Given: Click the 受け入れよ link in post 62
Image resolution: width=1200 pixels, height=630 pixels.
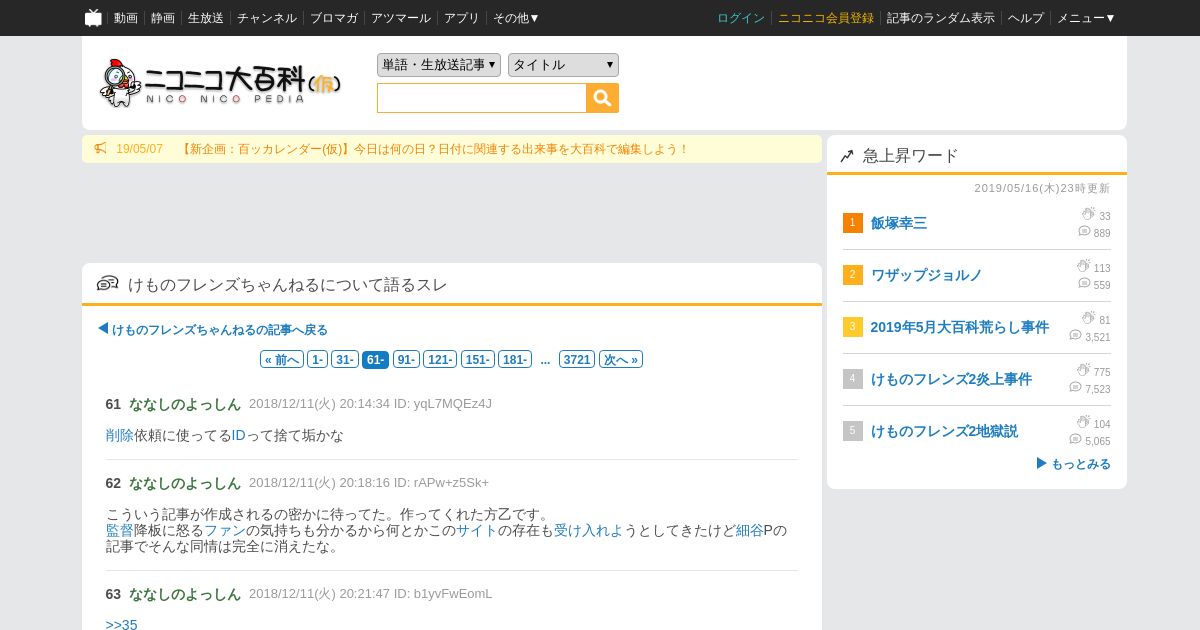Looking at the screenshot, I should (x=589, y=530).
